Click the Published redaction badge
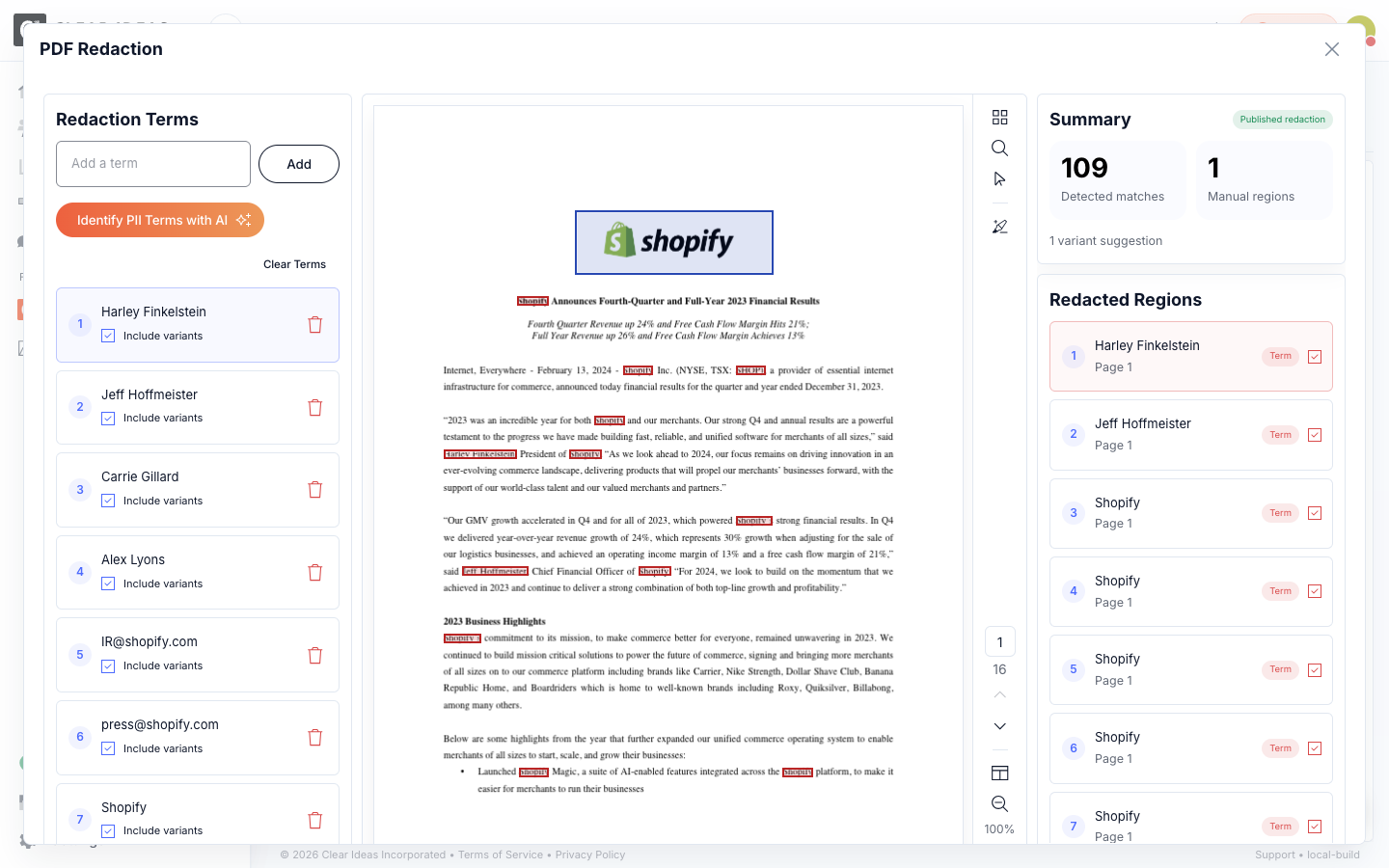The width and height of the screenshot is (1389, 868). tap(1283, 120)
